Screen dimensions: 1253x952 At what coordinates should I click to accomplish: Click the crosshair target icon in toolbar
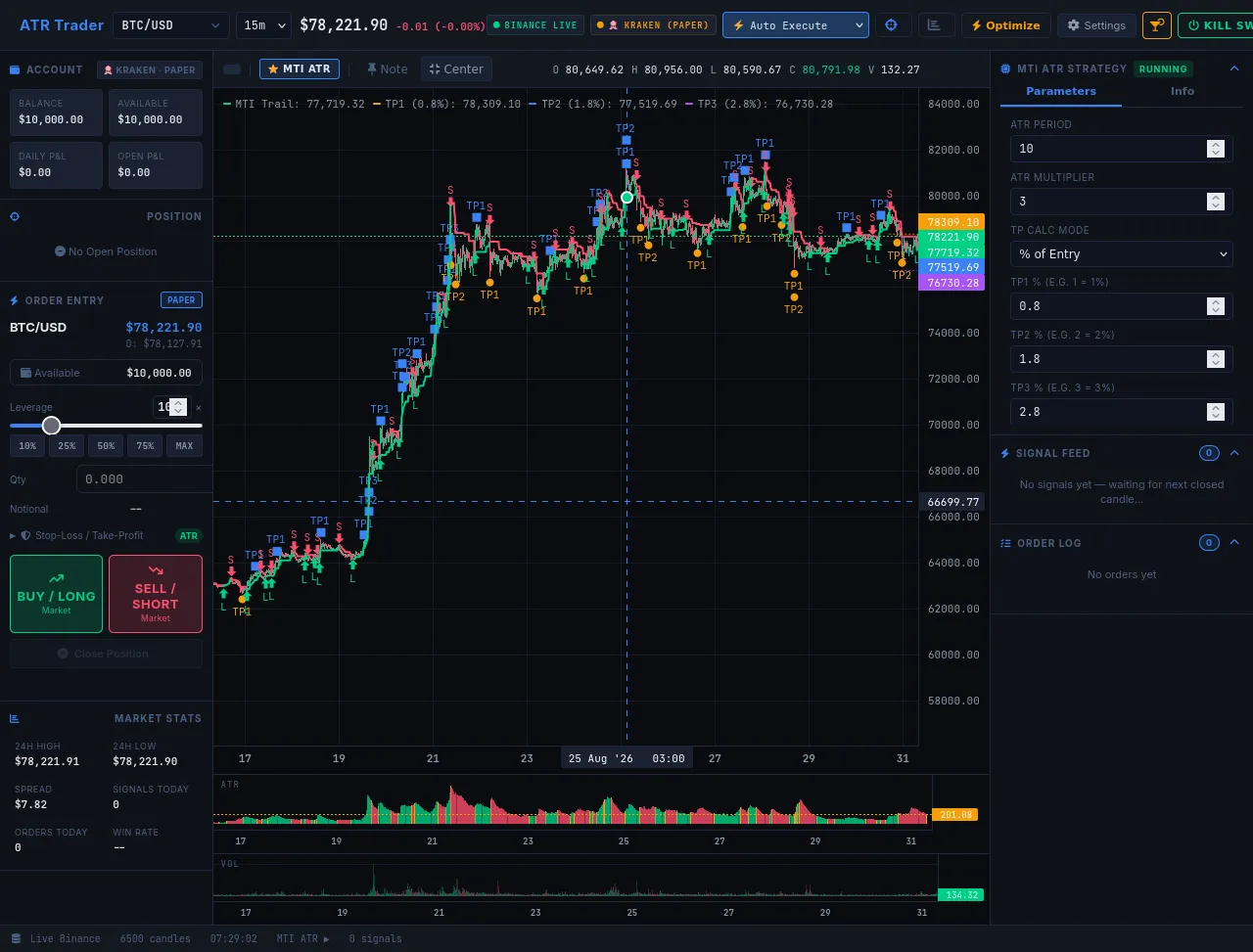coord(892,25)
